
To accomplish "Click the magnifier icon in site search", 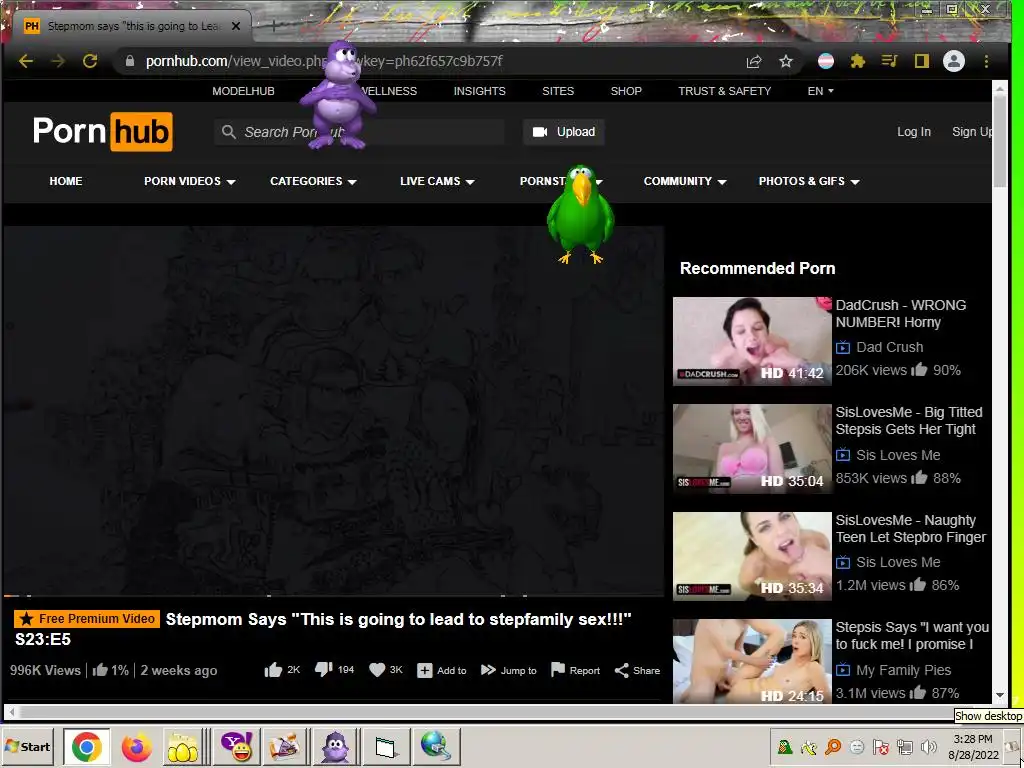I will coord(229,132).
